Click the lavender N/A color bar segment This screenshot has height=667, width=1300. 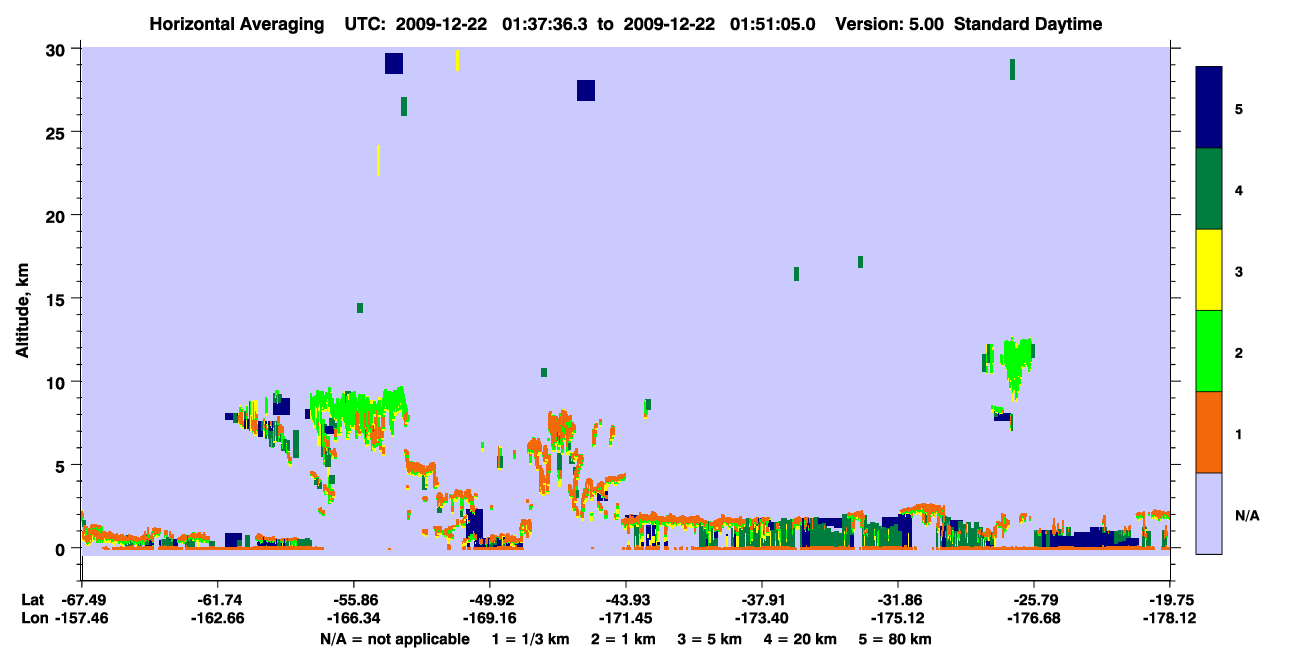click(1209, 513)
